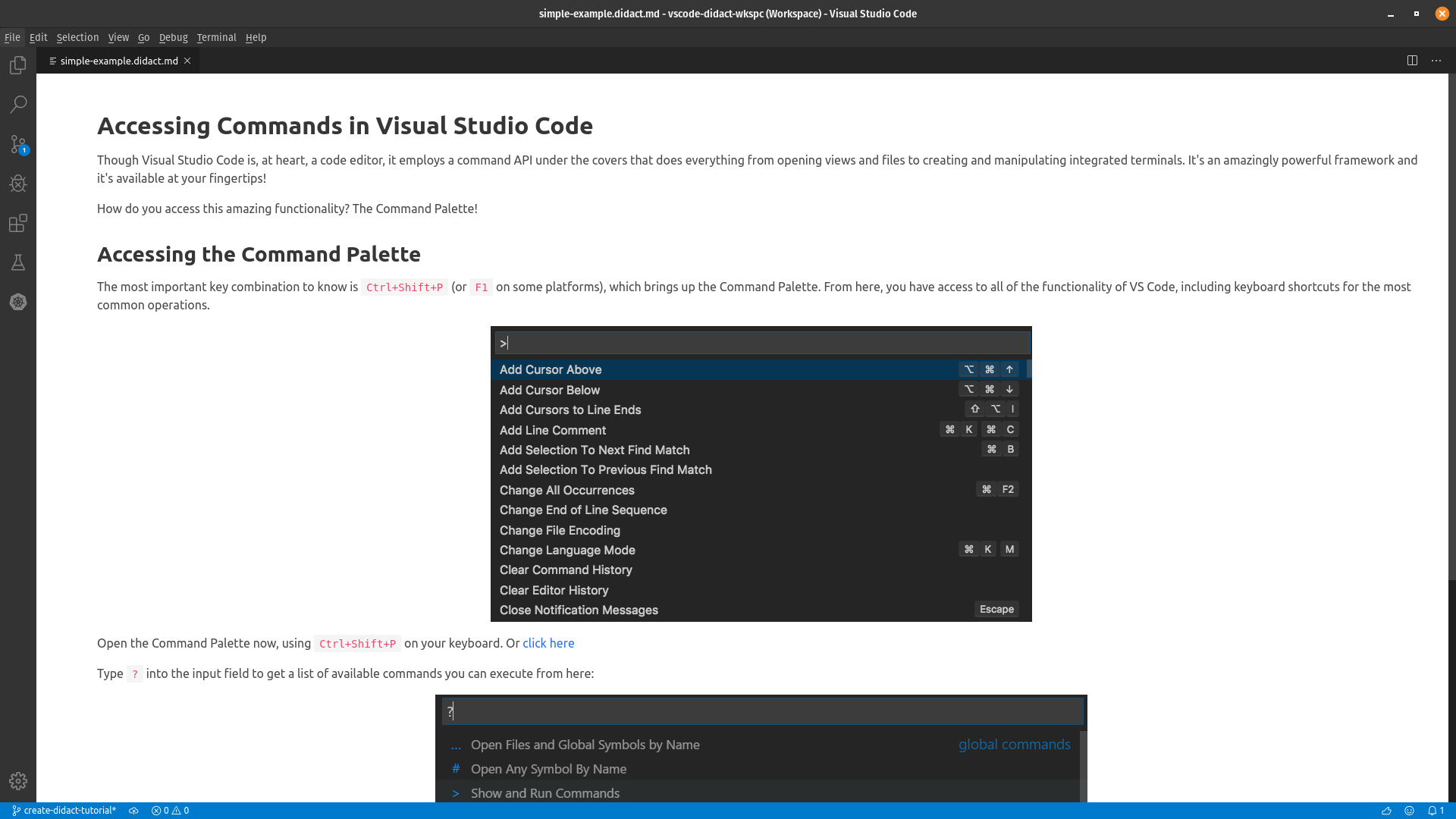The width and height of the screenshot is (1456, 819).
Task: Click the split editor icon top right
Action: coord(1412,60)
